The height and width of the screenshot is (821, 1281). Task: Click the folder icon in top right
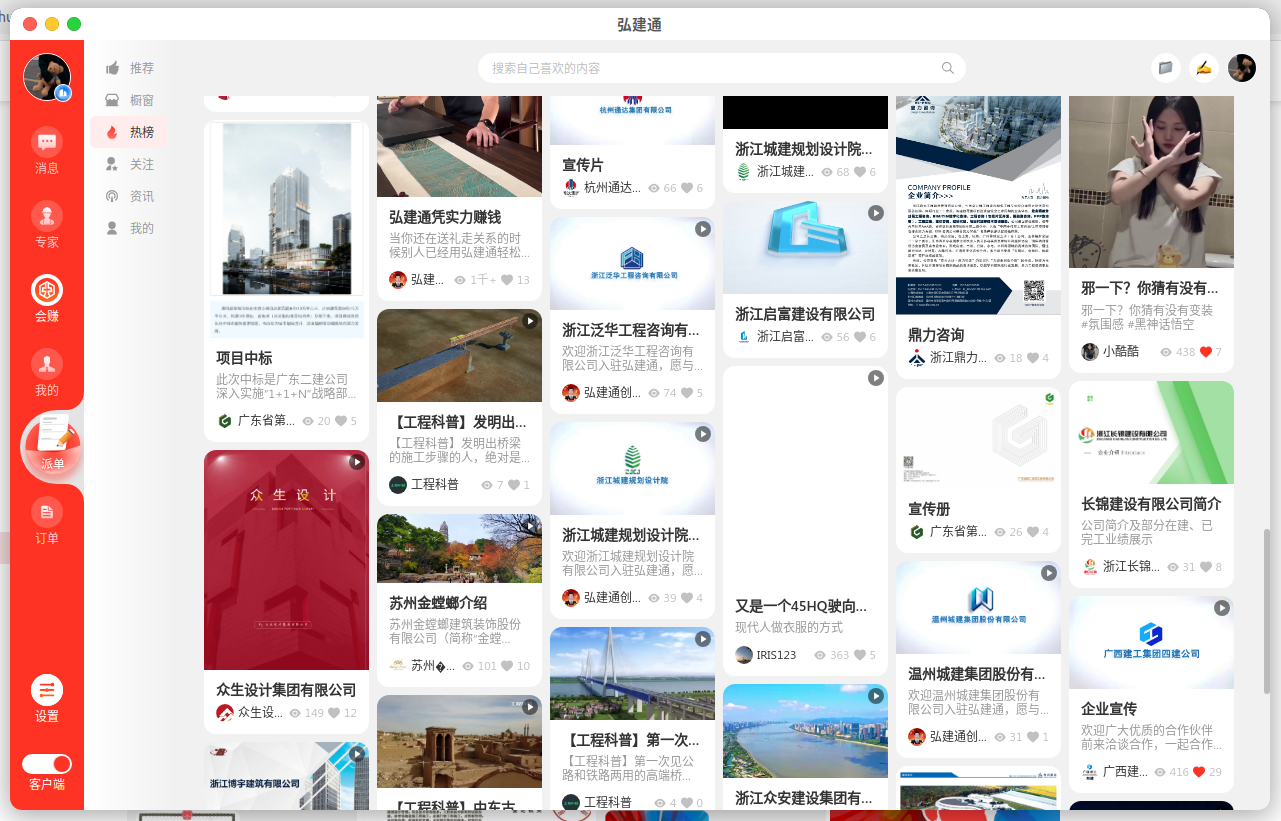(x=1165, y=68)
